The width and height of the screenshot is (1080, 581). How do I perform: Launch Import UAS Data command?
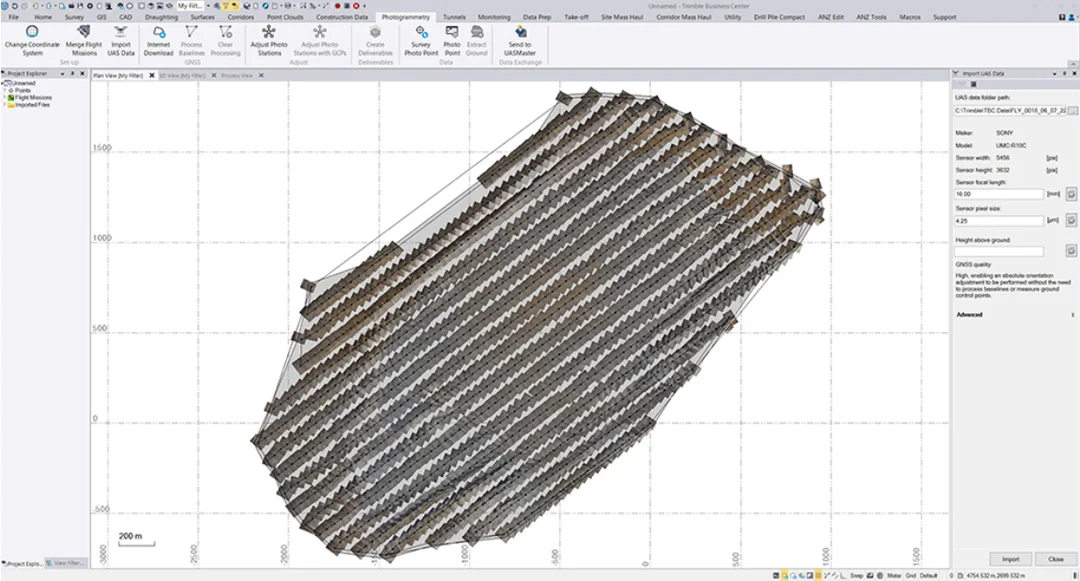[x=121, y=41]
